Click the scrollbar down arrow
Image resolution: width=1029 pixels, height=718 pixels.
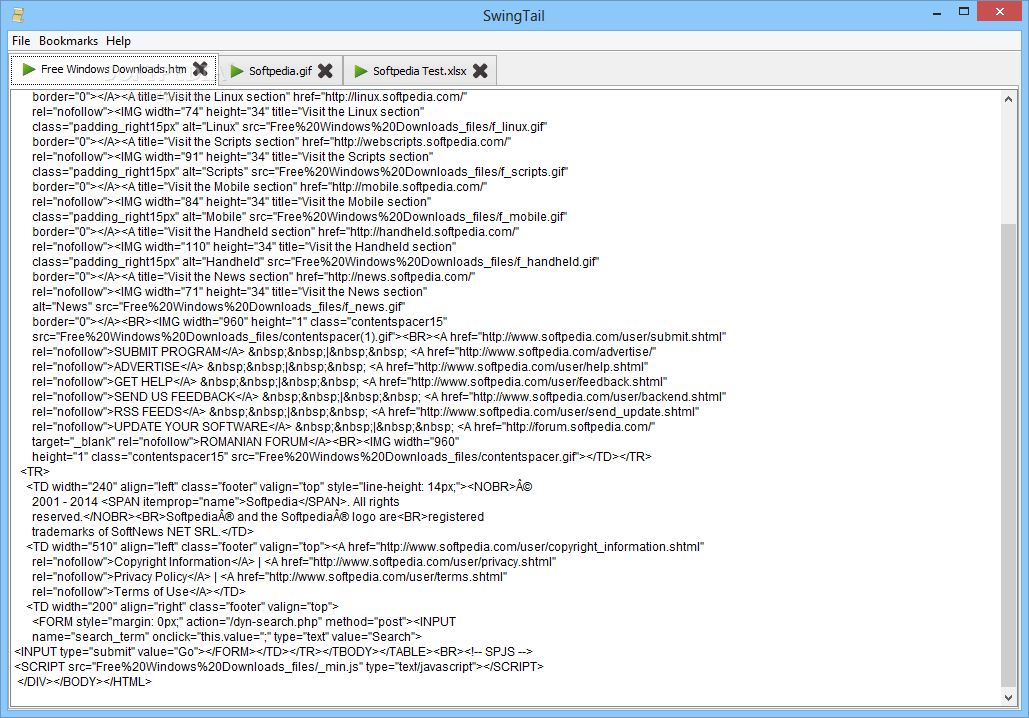click(x=1009, y=698)
